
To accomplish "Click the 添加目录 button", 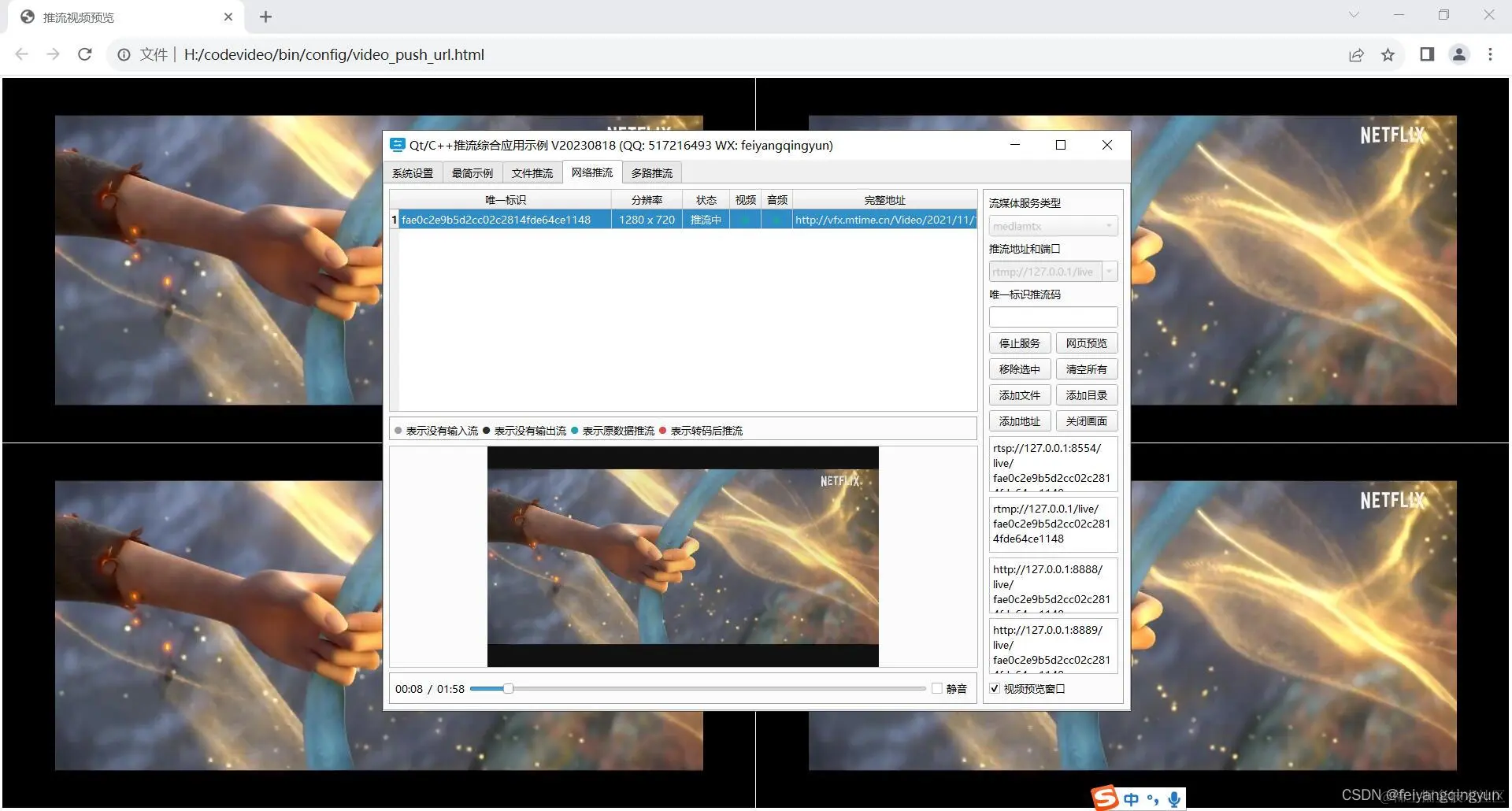I will point(1087,395).
